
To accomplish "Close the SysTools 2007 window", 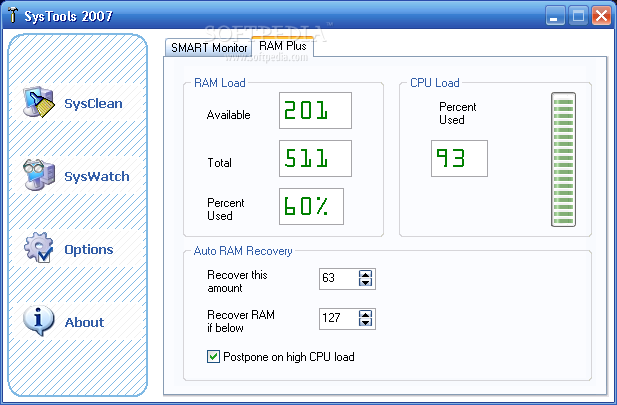I will pos(601,16).
